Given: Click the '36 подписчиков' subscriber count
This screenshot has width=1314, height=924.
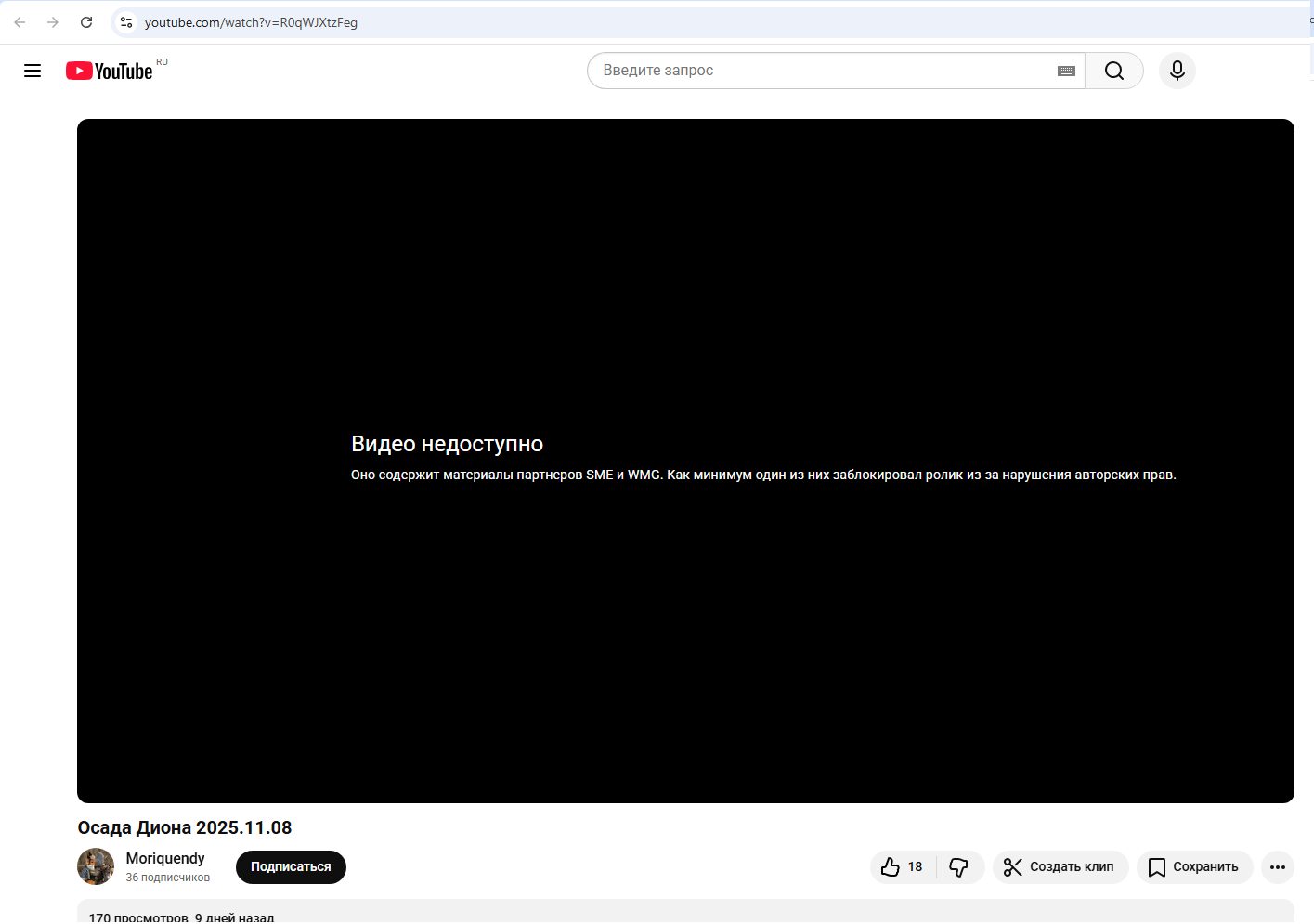Looking at the screenshot, I should (x=168, y=878).
